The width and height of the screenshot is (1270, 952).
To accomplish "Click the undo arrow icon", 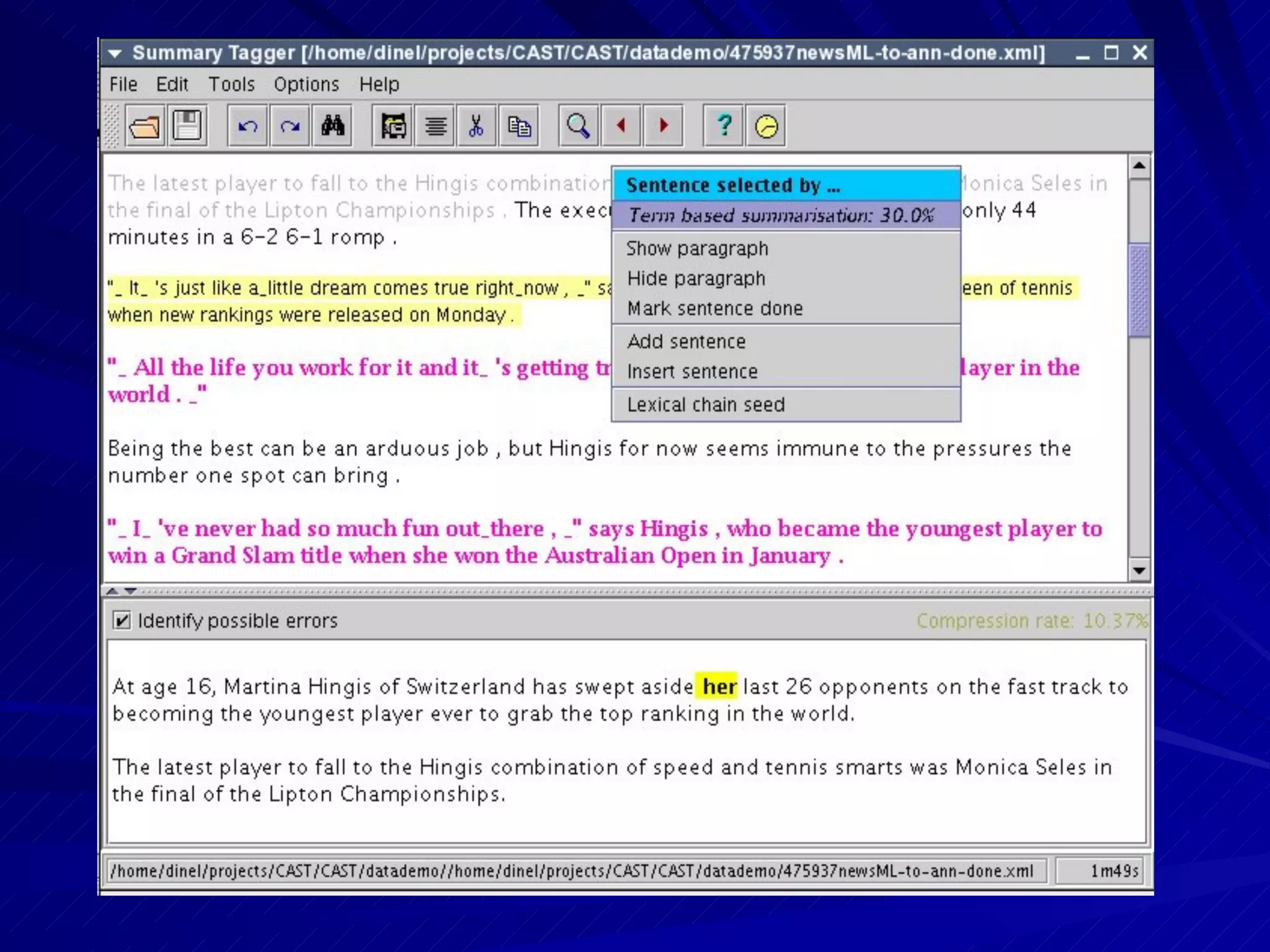I will [x=247, y=126].
